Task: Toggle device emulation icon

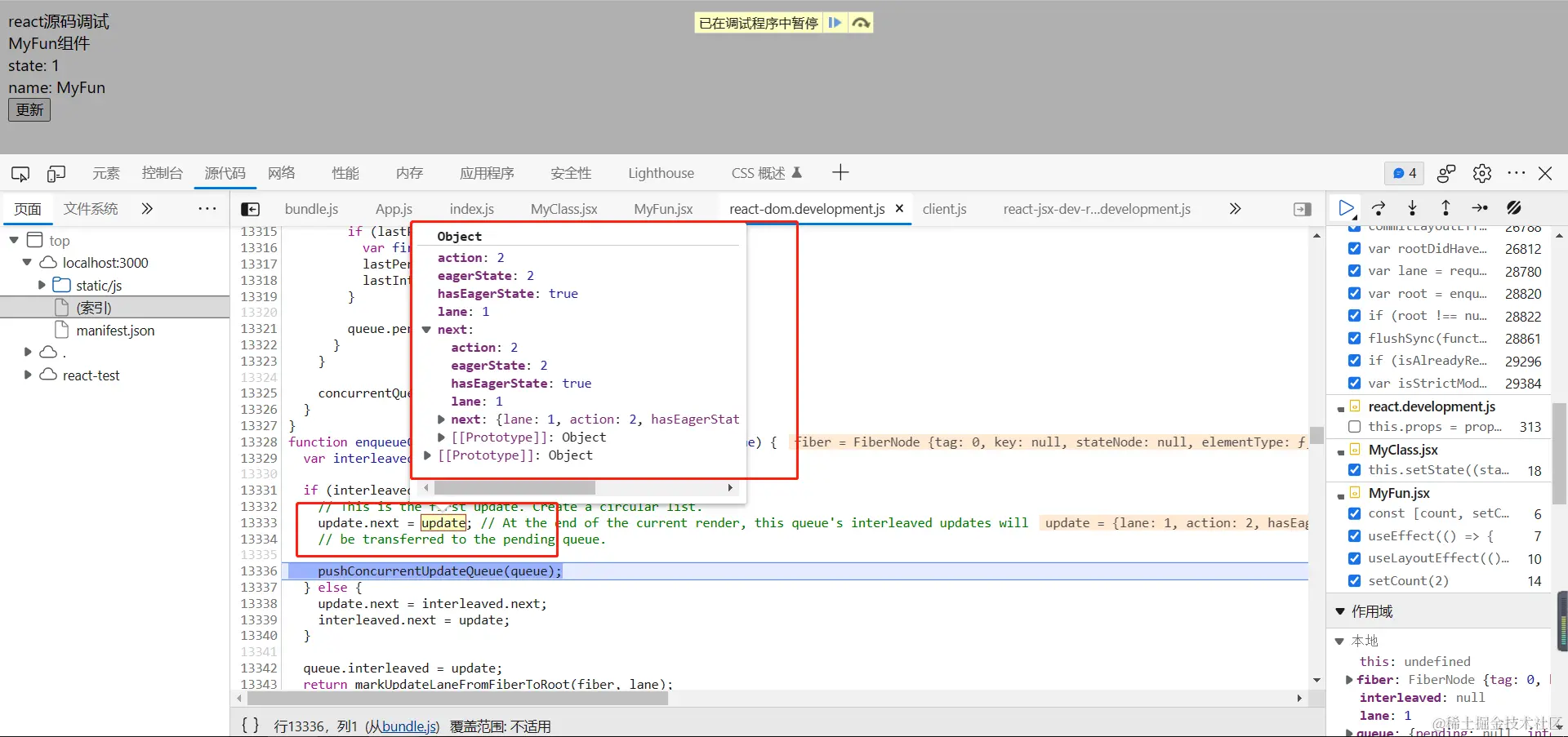Action: (56, 173)
